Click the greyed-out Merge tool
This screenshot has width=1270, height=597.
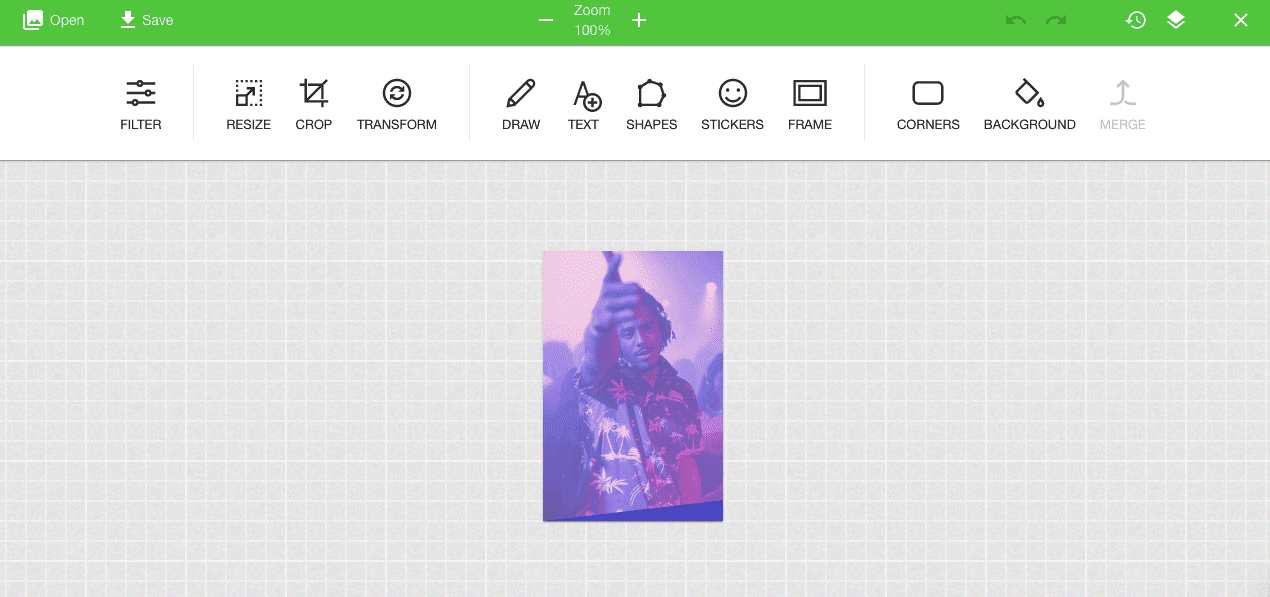point(1123,104)
